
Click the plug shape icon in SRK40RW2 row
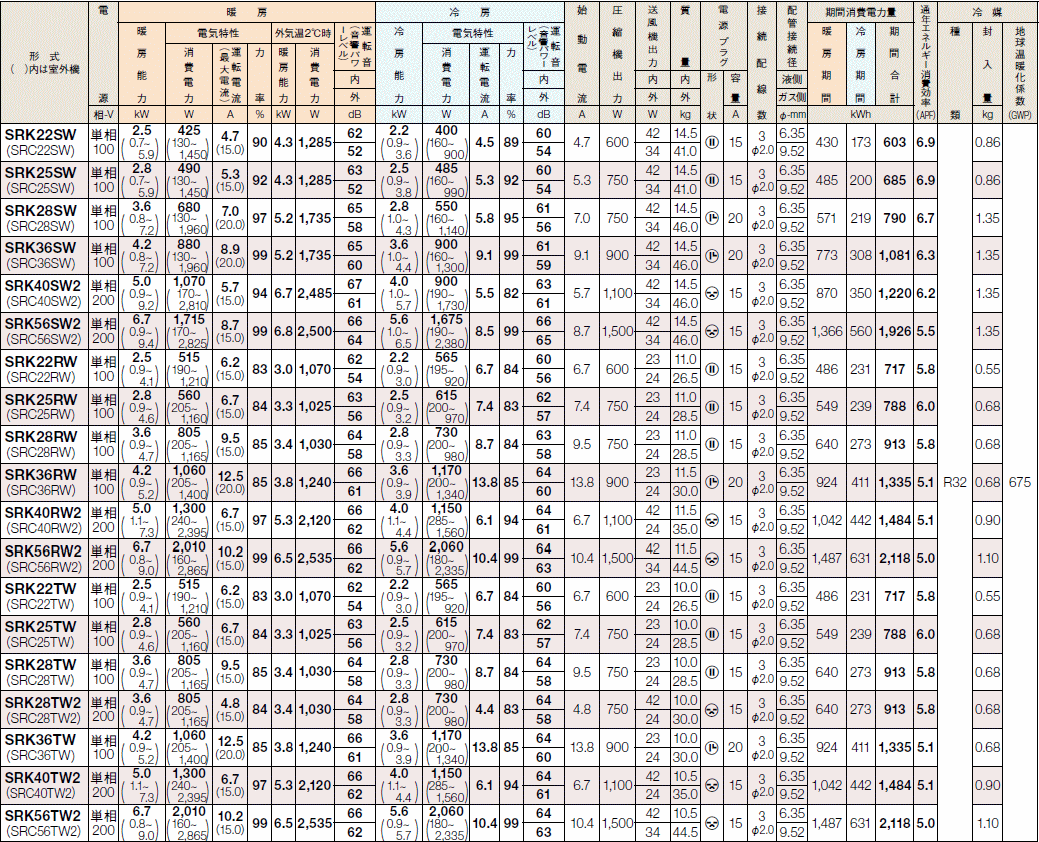pos(712,520)
